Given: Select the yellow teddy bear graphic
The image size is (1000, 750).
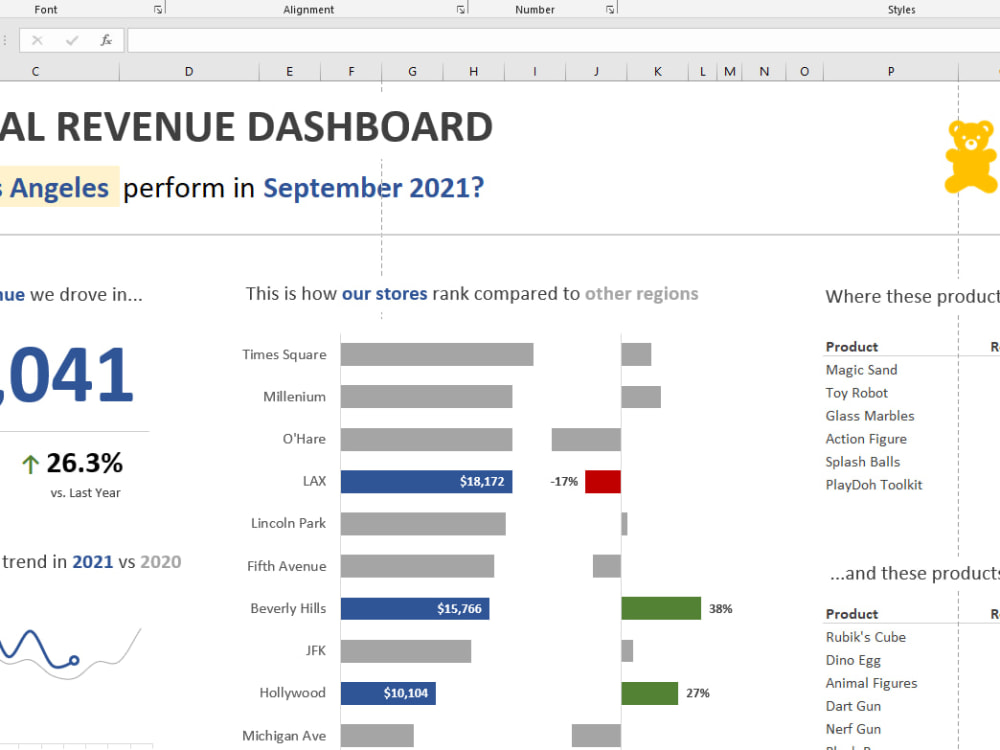Looking at the screenshot, I should coord(969,155).
